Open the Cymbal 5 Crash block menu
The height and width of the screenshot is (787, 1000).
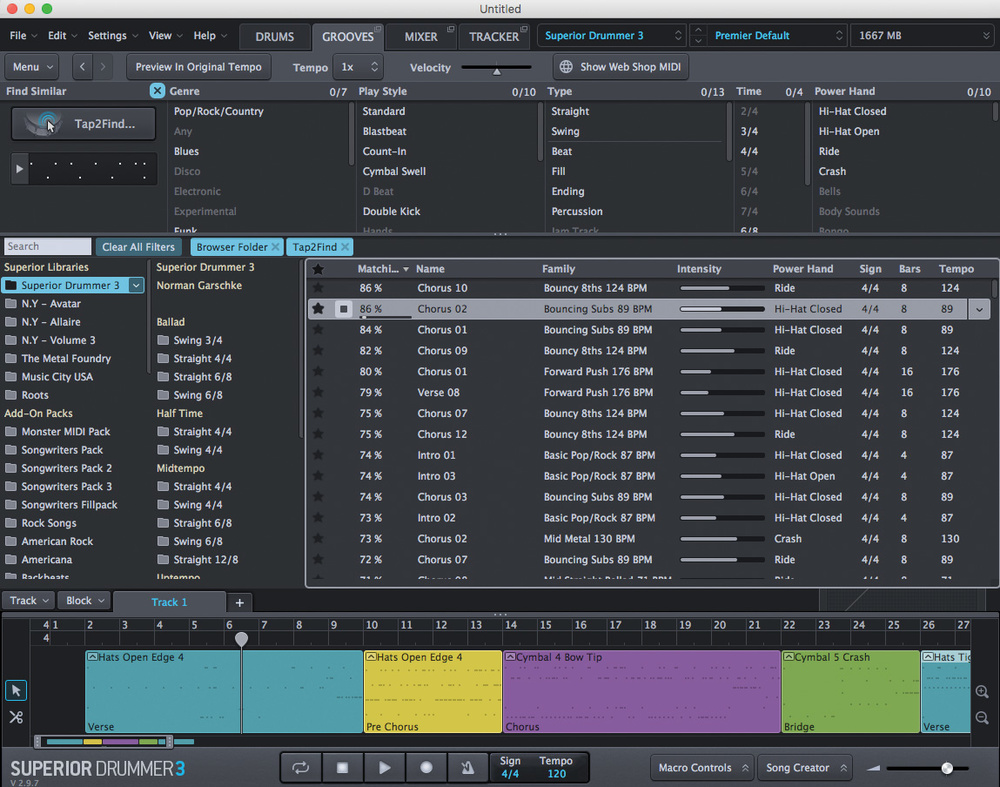tap(789, 657)
